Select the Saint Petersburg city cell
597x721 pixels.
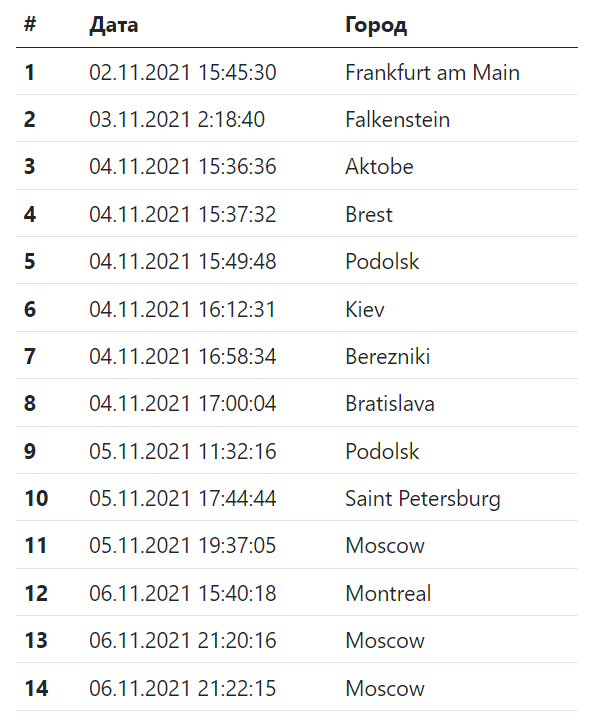[423, 499]
